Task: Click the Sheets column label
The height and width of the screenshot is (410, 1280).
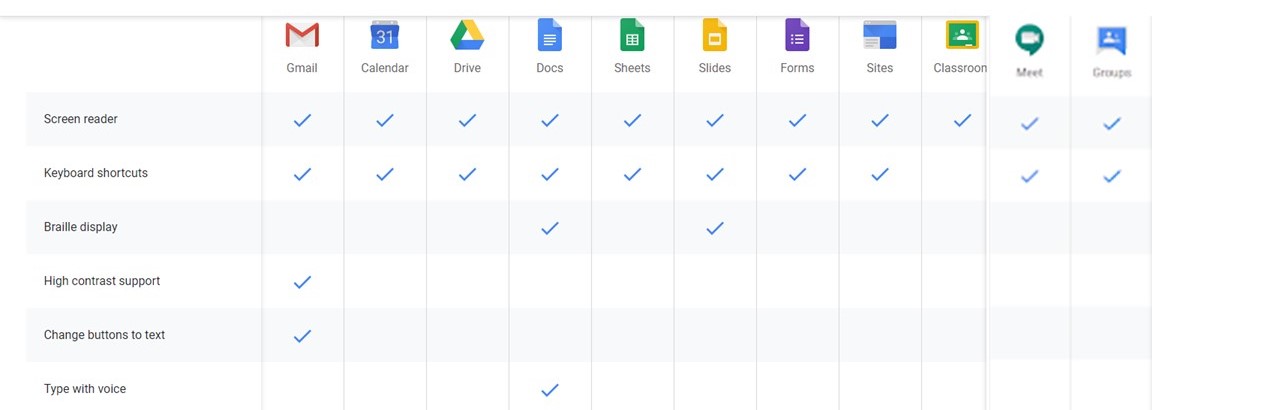Action: pyautogui.click(x=632, y=68)
